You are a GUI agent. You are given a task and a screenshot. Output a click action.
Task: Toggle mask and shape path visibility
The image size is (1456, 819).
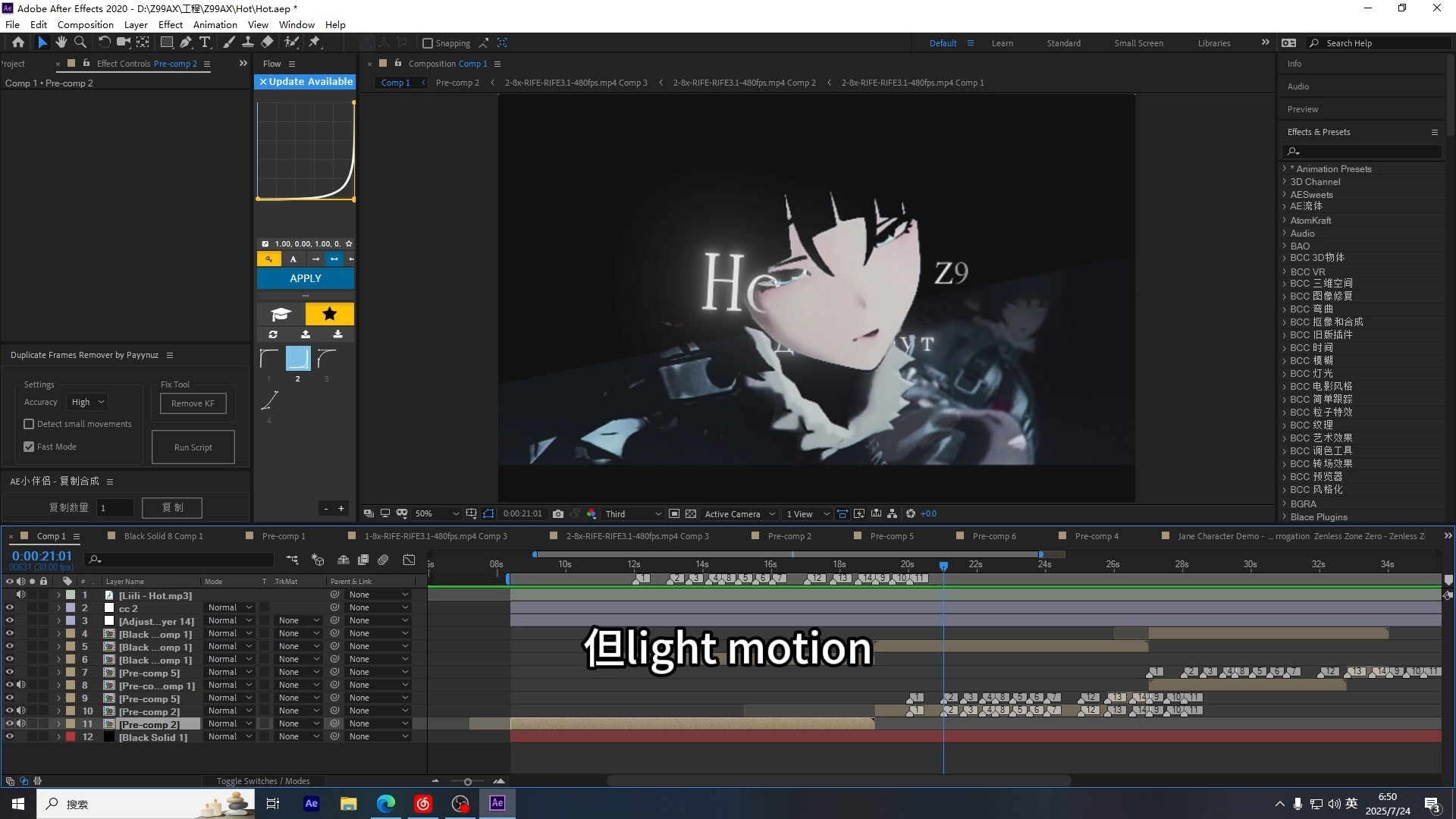[488, 514]
